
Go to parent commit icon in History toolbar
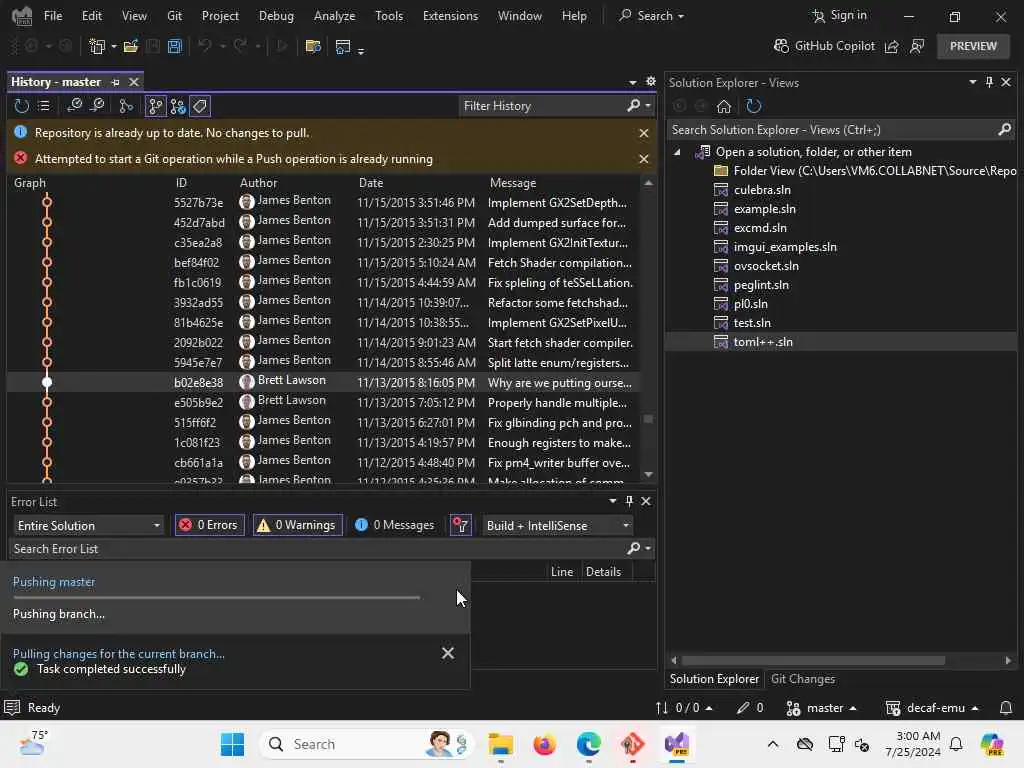point(74,106)
